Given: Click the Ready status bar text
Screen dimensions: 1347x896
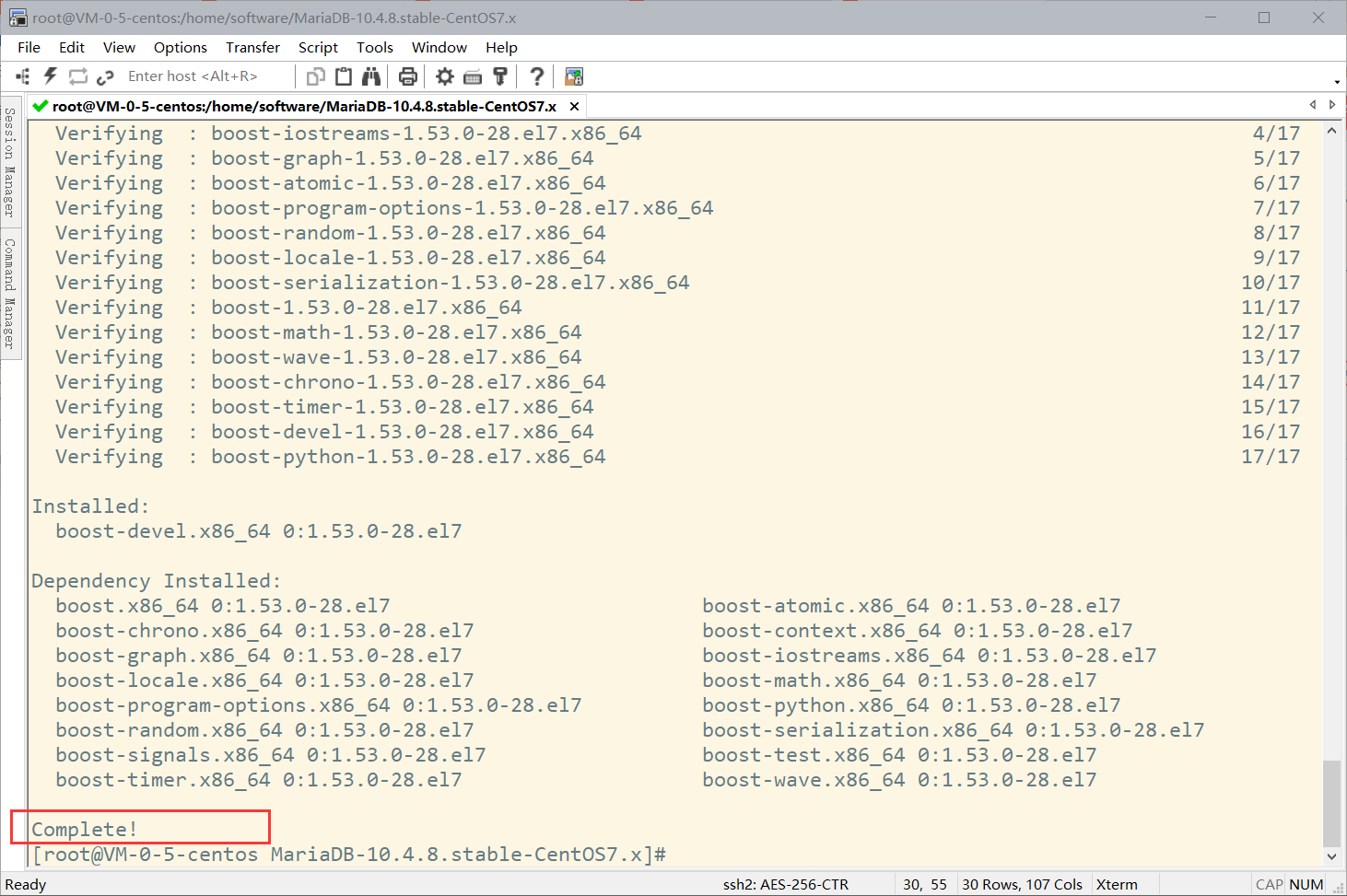Looking at the screenshot, I should pos(26,885).
